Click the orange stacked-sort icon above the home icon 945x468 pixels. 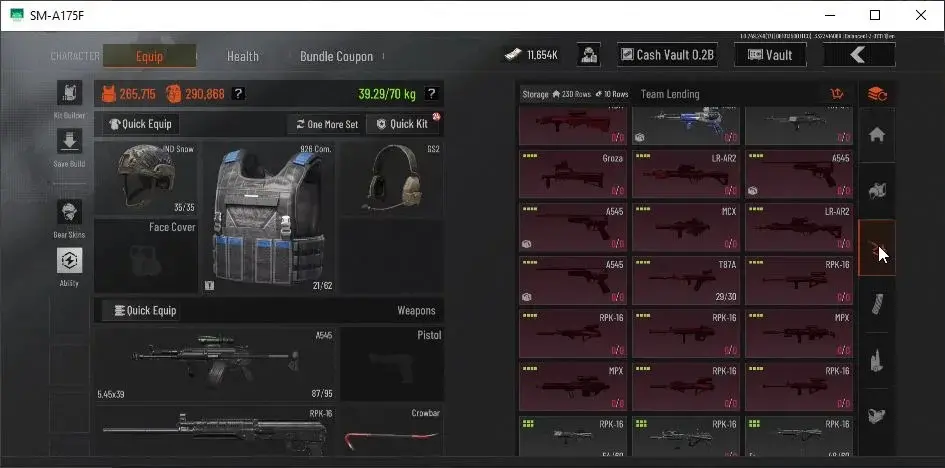tap(877, 94)
